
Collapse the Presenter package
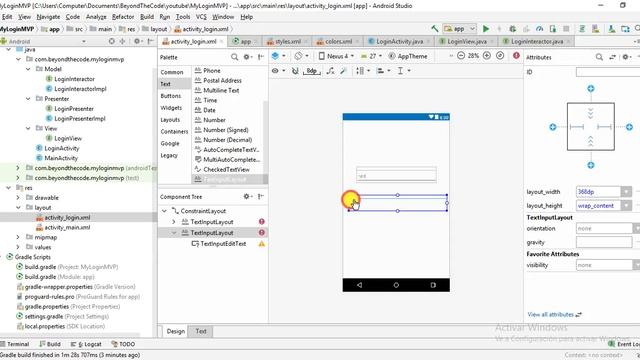tap(28, 99)
